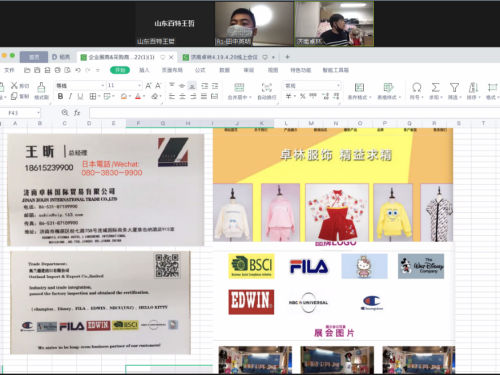500x375 pixels.
Task: Click the Merge and Center icon
Action: 239,87
